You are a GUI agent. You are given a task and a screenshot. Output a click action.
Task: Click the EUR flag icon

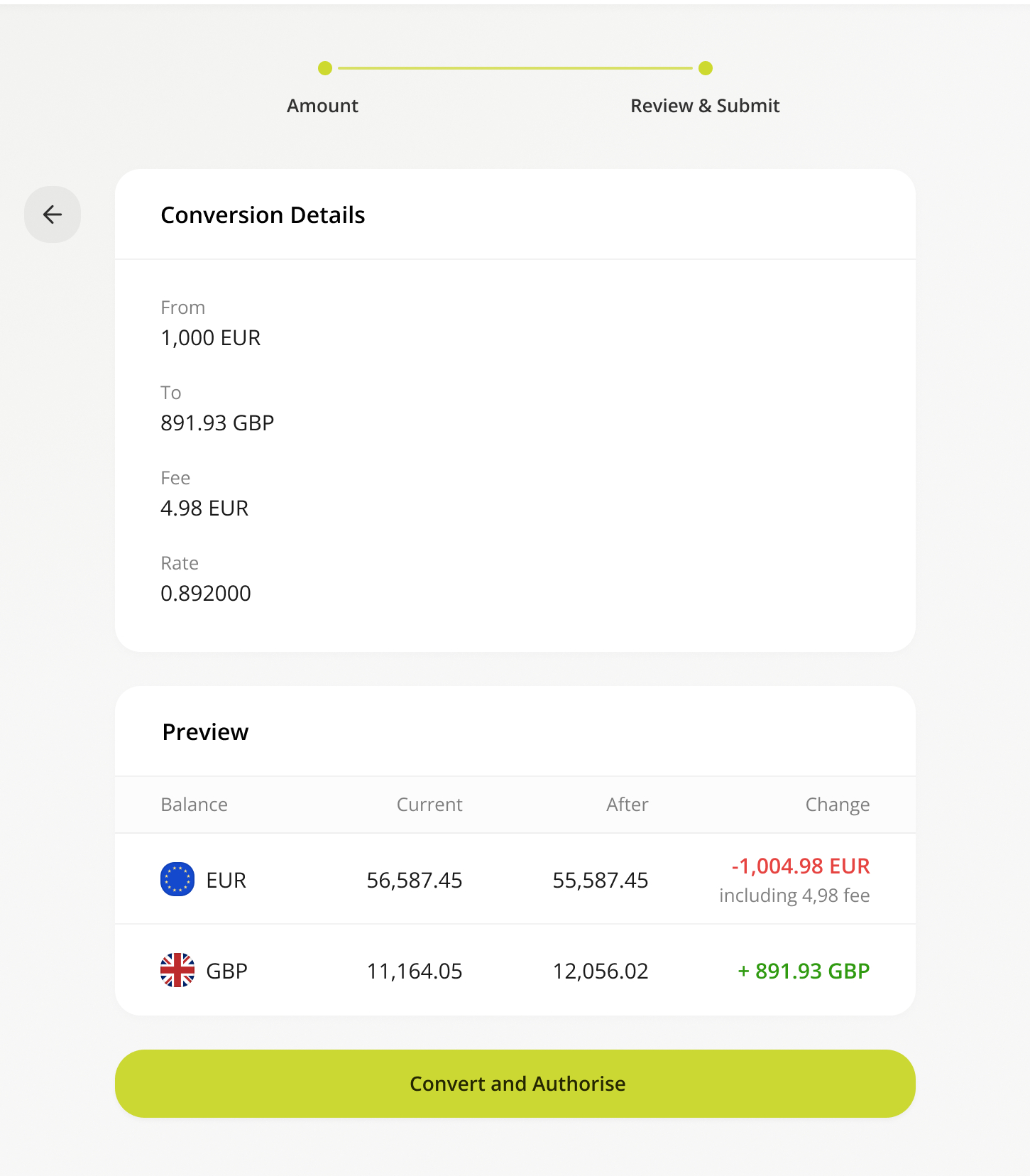(177, 879)
